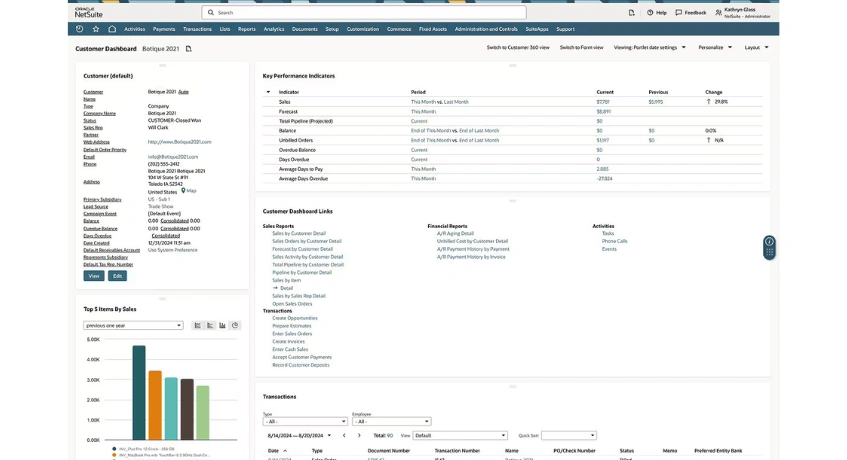Open the Create Opportunities link
847x460 pixels.
(294, 319)
